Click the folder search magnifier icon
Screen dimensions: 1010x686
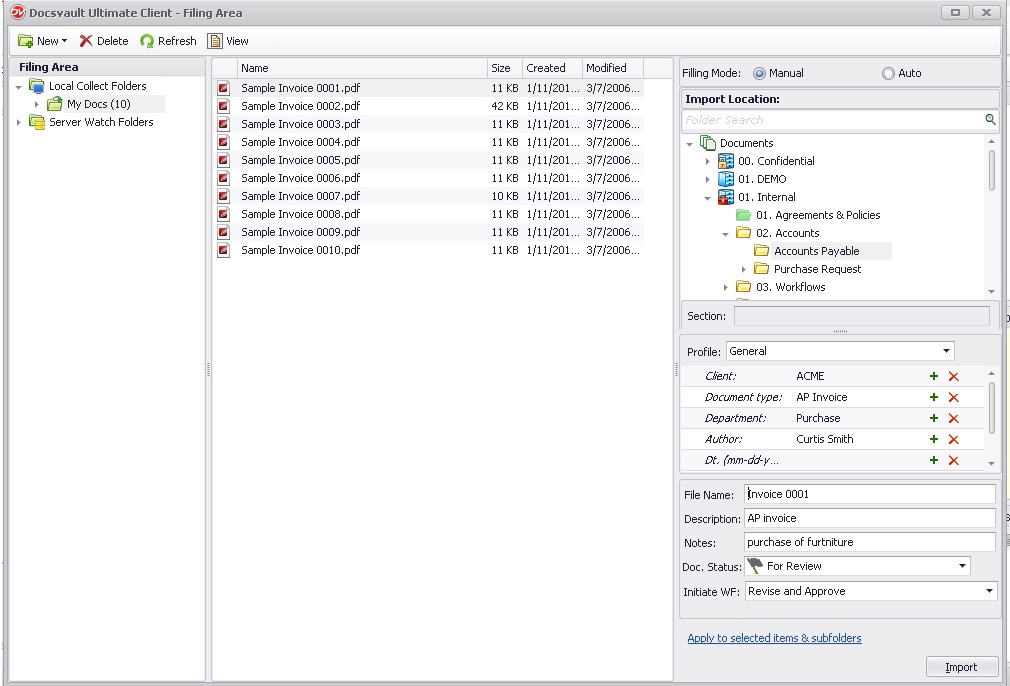pyautogui.click(x=990, y=120)
